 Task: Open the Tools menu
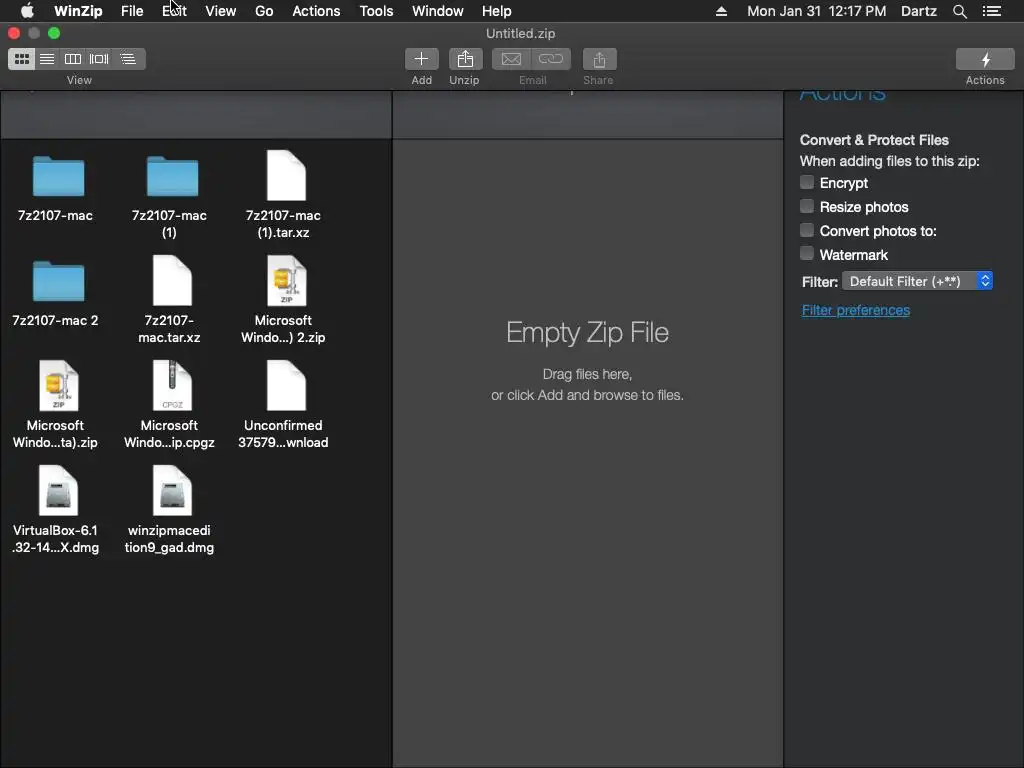(x=376, y=11)
